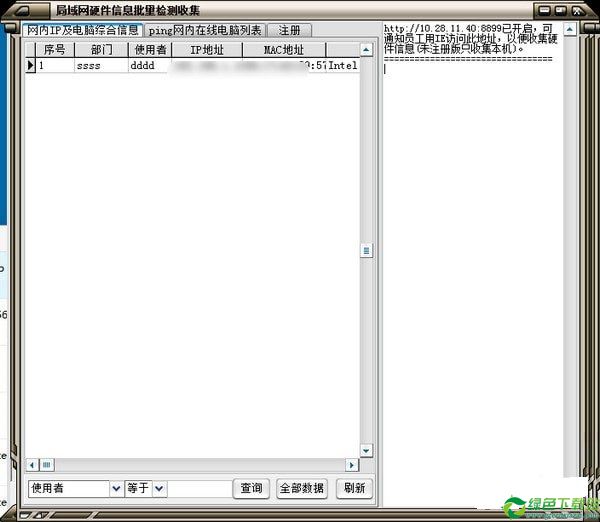Viewport: 600px width, 522px height.
Task: Switch to ping网内在线电脑列表 tab
Action: click(x=205, y=30)
